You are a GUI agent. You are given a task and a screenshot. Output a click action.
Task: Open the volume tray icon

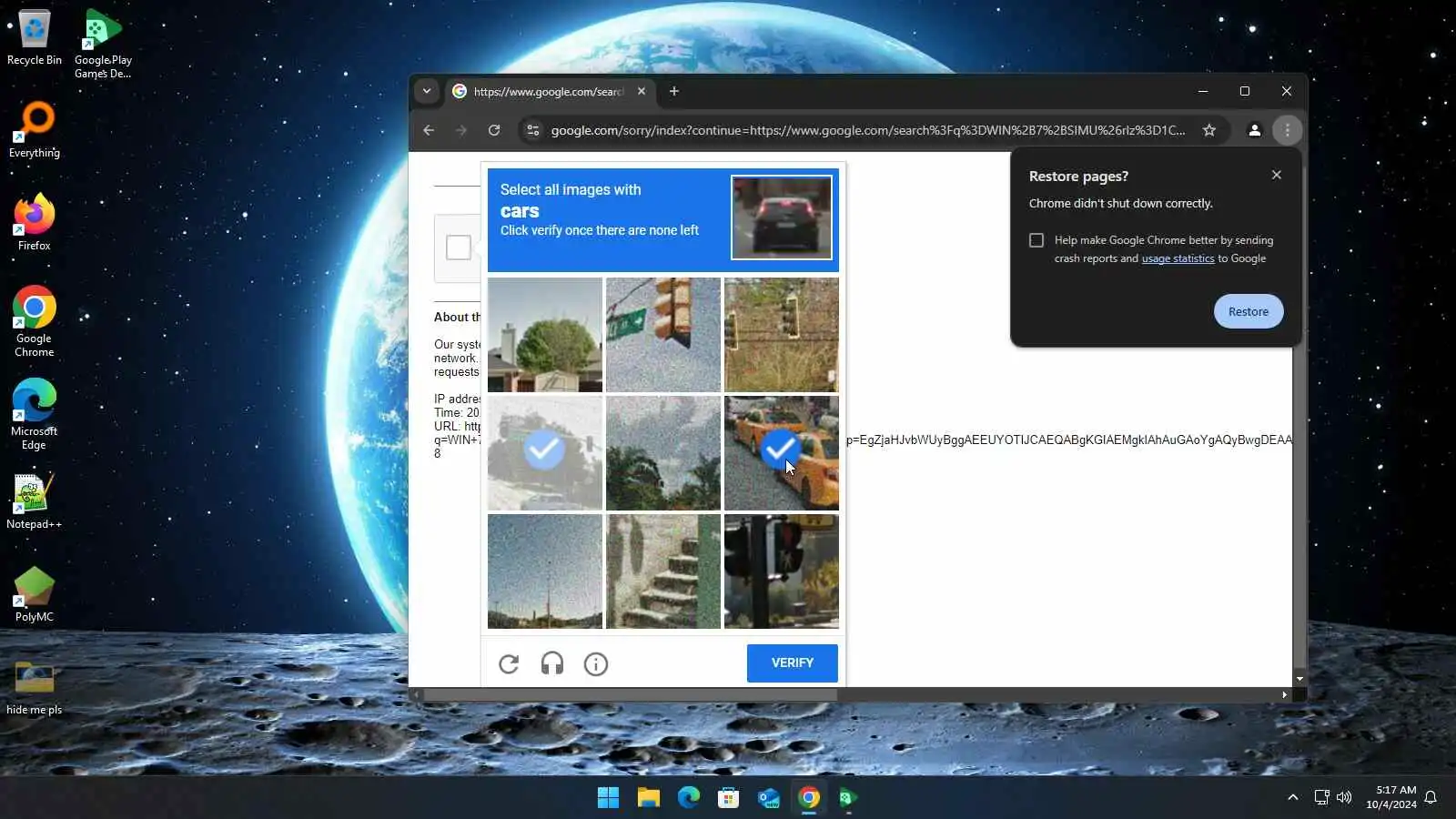(1344, 798)
